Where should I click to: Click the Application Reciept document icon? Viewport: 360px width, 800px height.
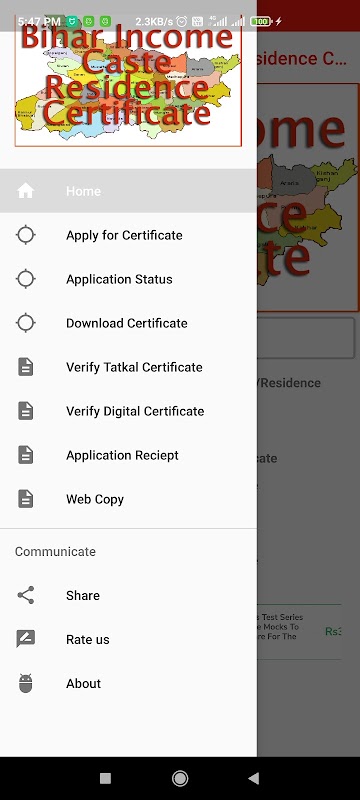tap(25, 455)
